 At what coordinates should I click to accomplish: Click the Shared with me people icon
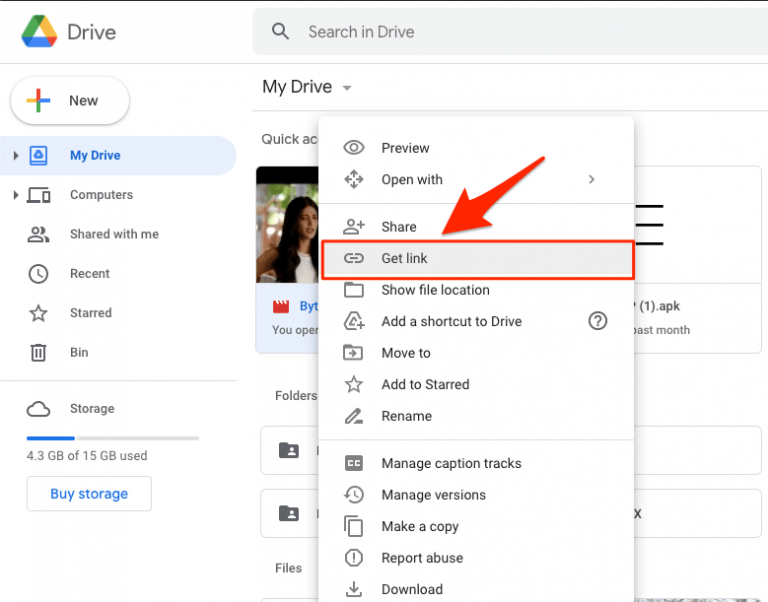point(38,234)
